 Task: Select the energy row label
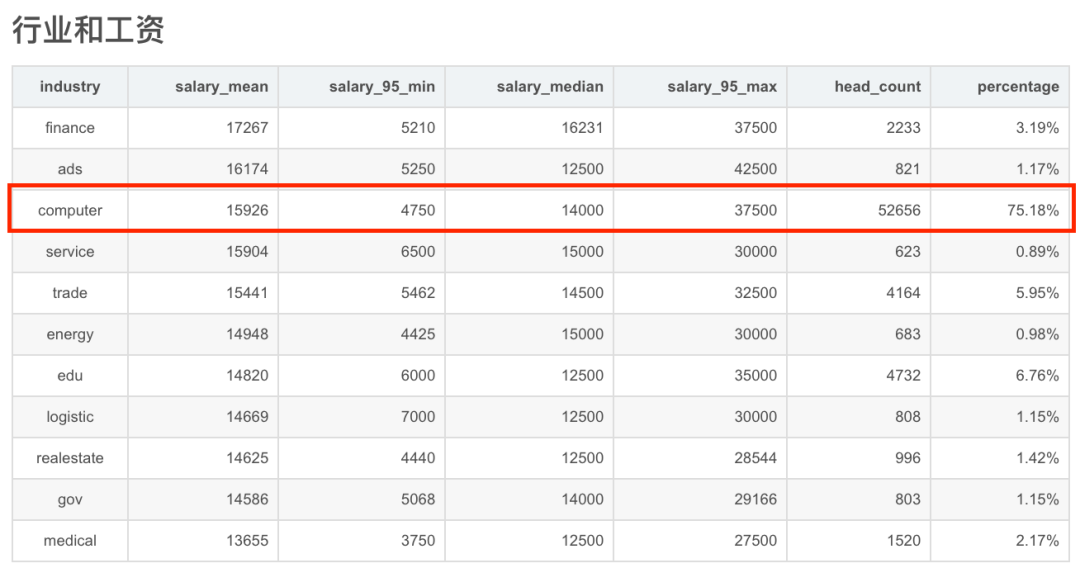coord(70,335)
